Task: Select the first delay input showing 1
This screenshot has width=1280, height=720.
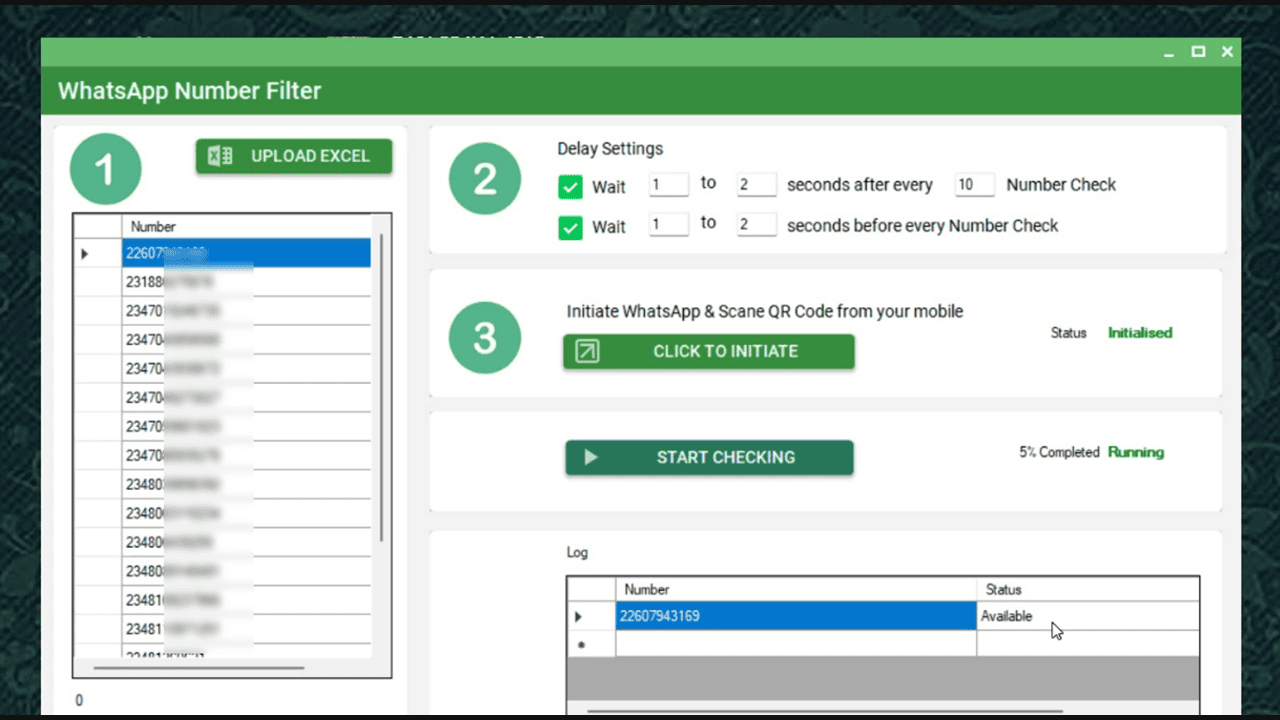Action: (668, 184)
